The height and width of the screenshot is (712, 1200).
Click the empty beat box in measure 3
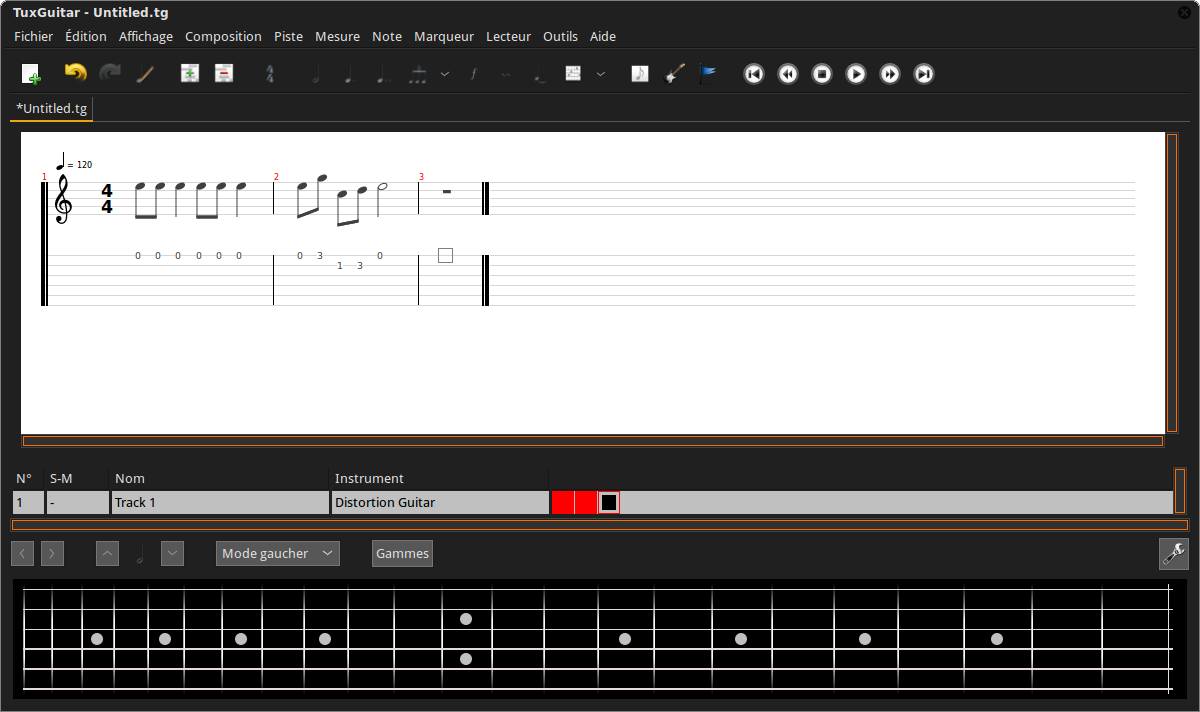coord(445,255)
